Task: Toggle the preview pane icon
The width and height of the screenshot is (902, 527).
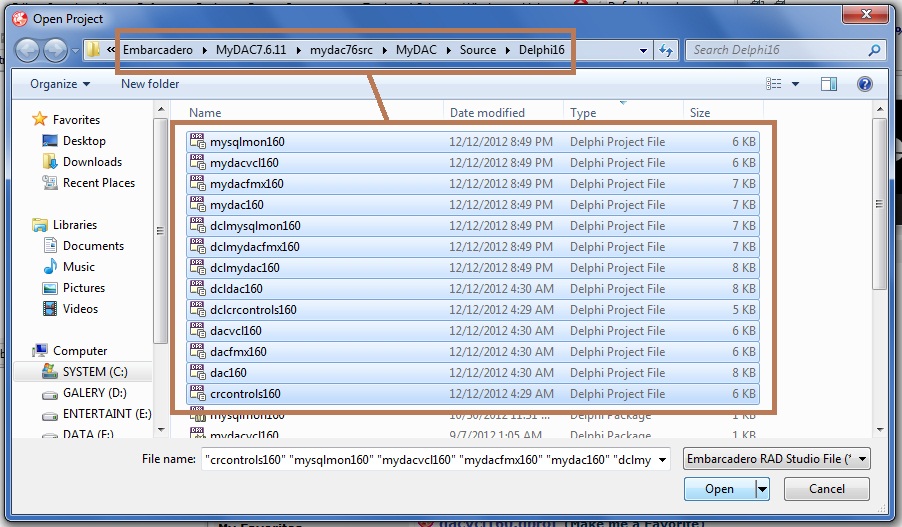Action: coord(828,84)
